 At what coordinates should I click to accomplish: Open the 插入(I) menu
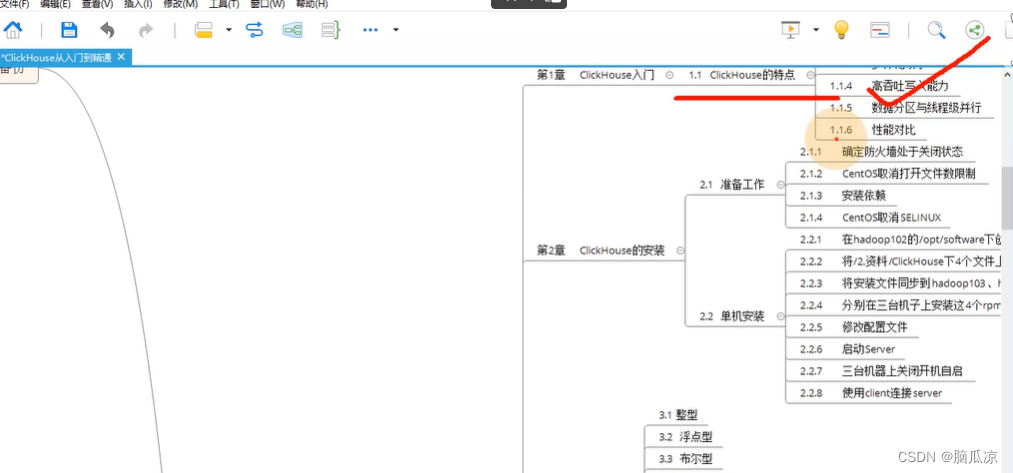[138, 4]
